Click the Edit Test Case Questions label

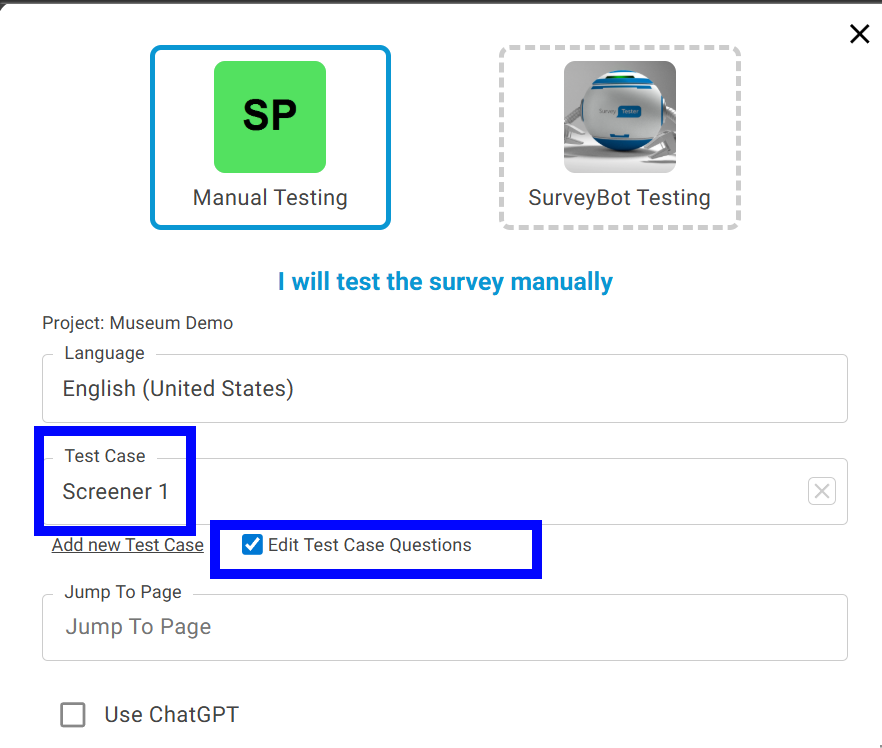tap(369, 545)
